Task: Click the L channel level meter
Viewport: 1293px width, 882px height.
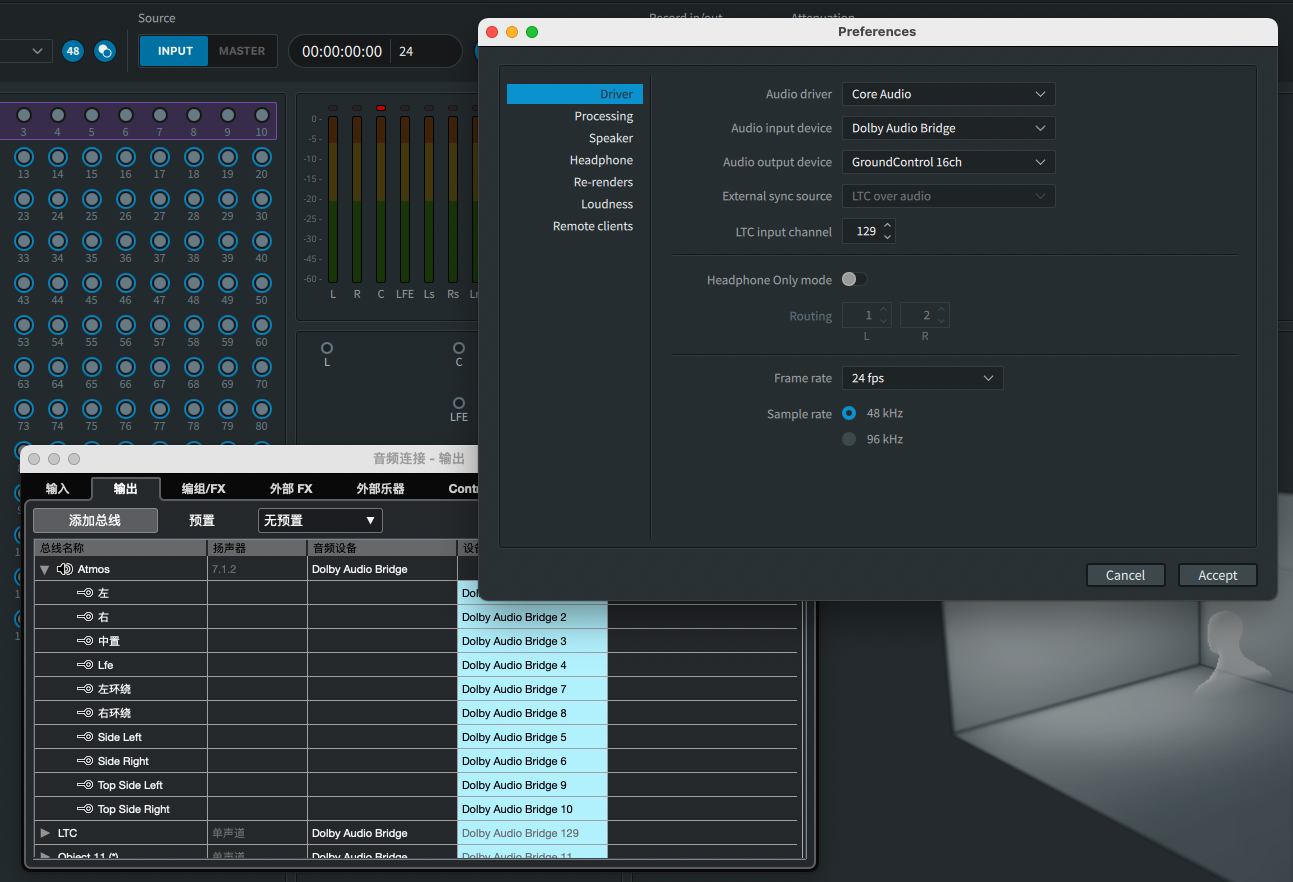Action: (333, 200)
